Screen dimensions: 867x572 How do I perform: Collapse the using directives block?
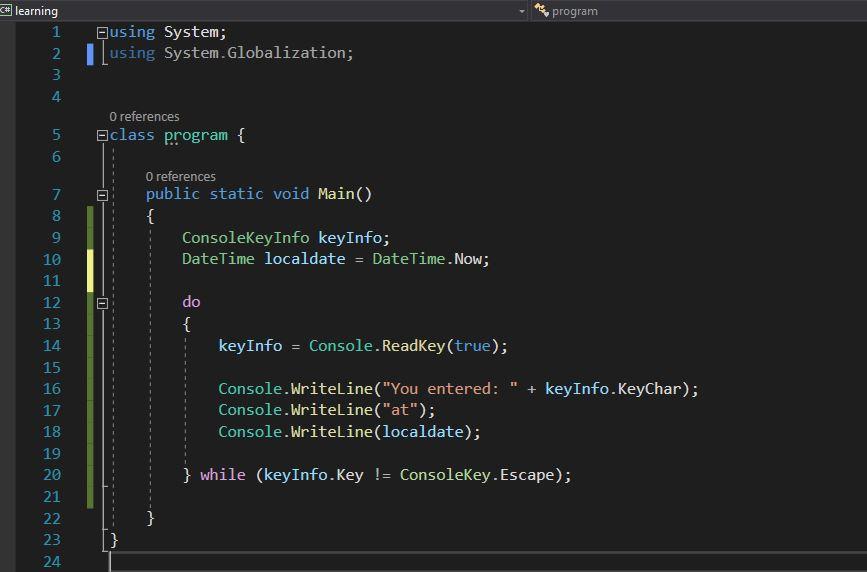point(102,33)
